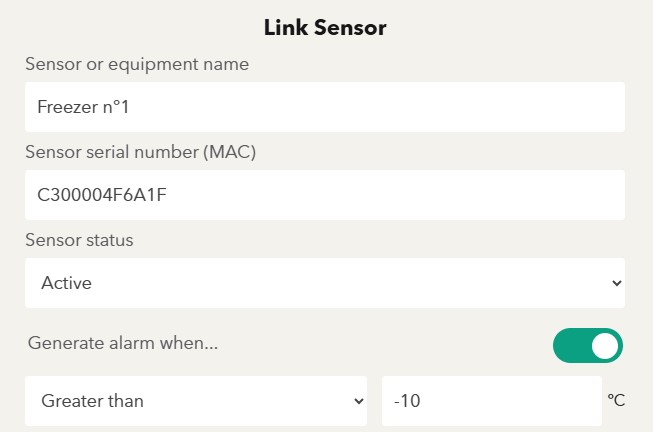Click the 'Sensor status' label
The height and width of the screenshot is (432, 653).
[79, 240]
